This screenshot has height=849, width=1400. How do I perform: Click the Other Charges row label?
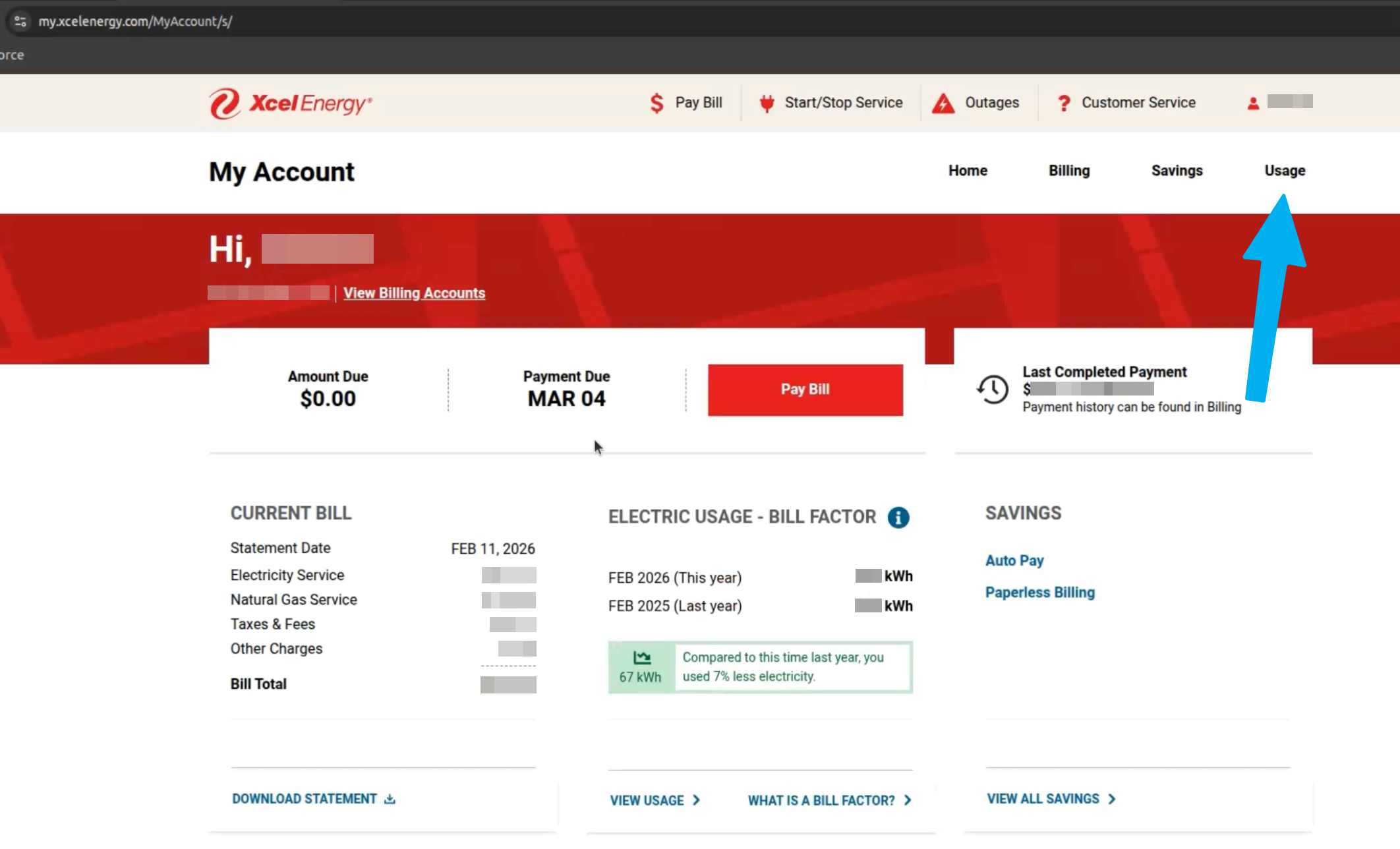point(276,649)
